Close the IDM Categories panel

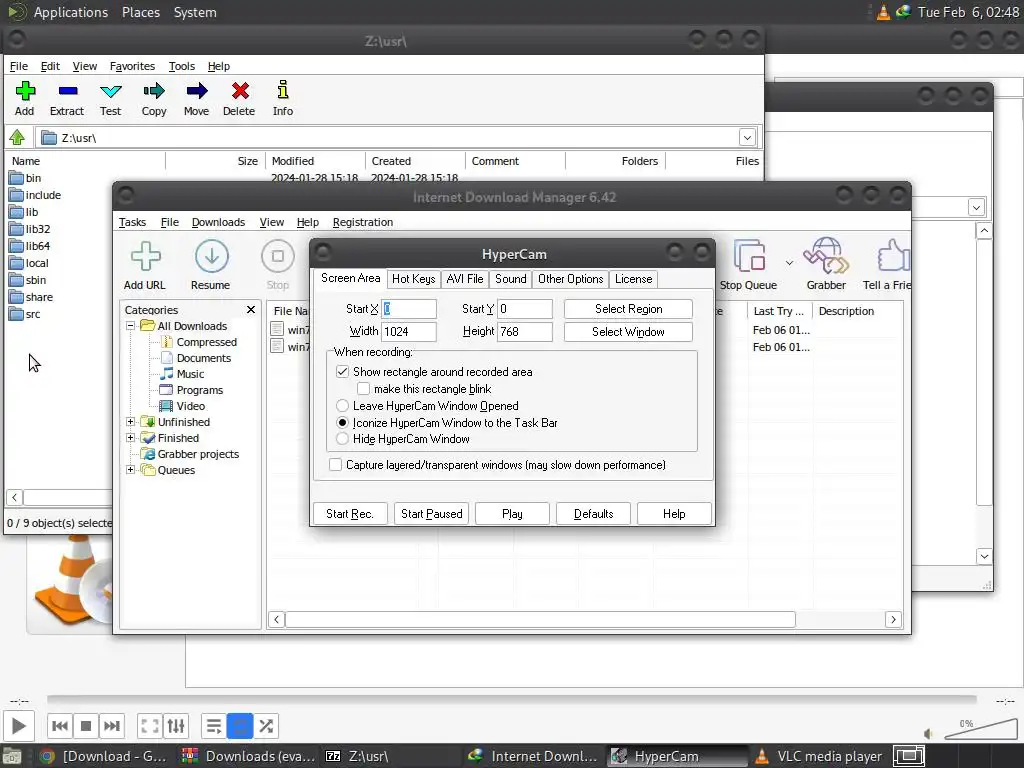pyautogui.click(x=251, y=310)
